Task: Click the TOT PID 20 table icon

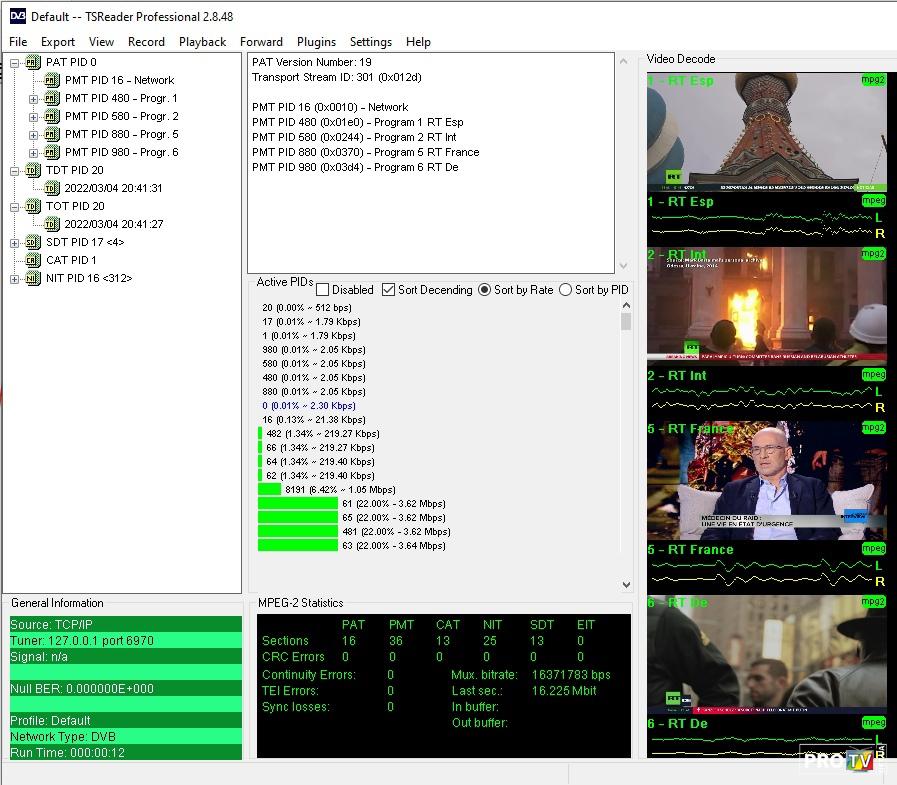Action: pyautogui.click(x=32, y=206)
